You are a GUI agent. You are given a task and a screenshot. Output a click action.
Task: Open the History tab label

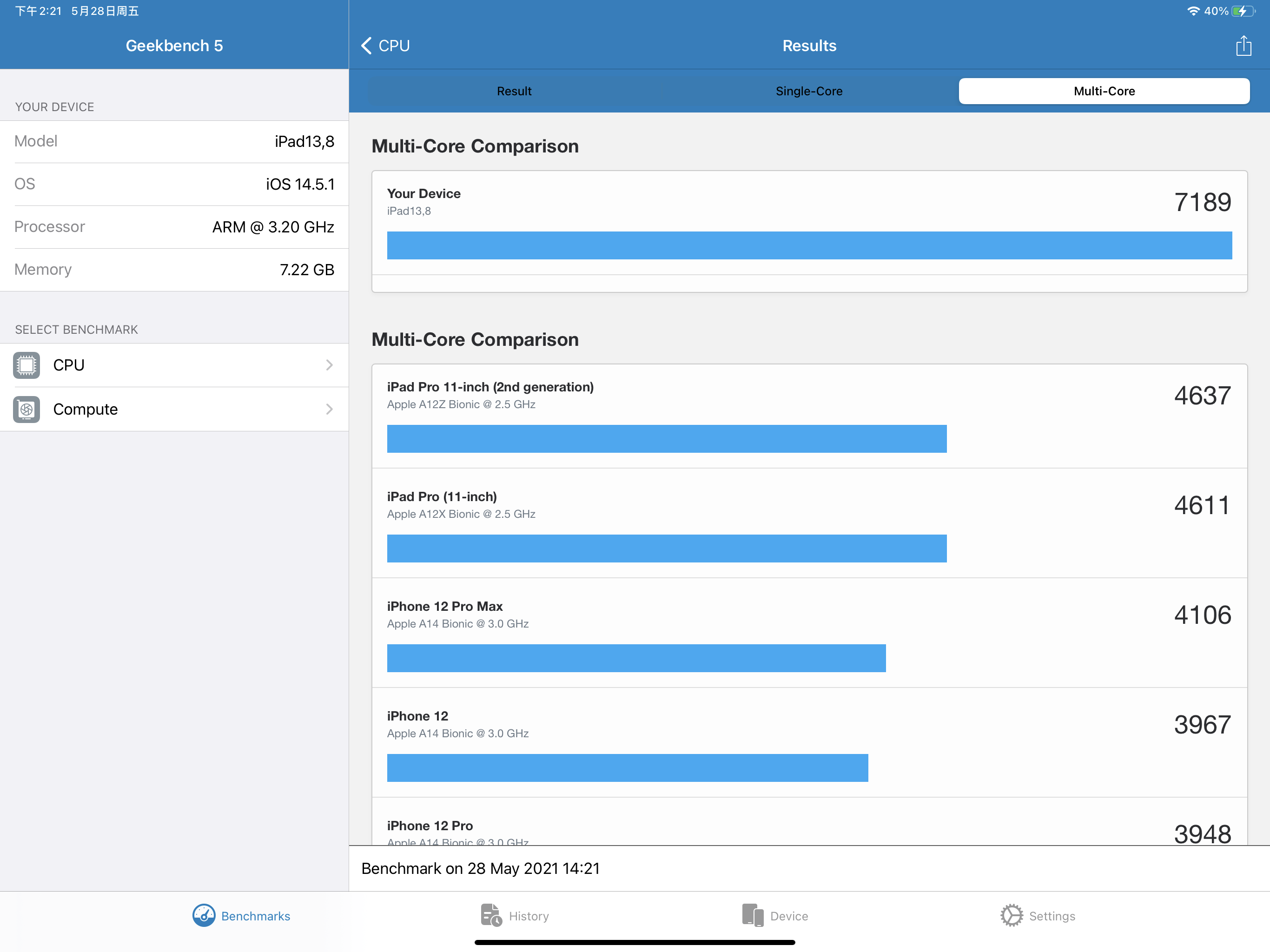click(529, 916)
